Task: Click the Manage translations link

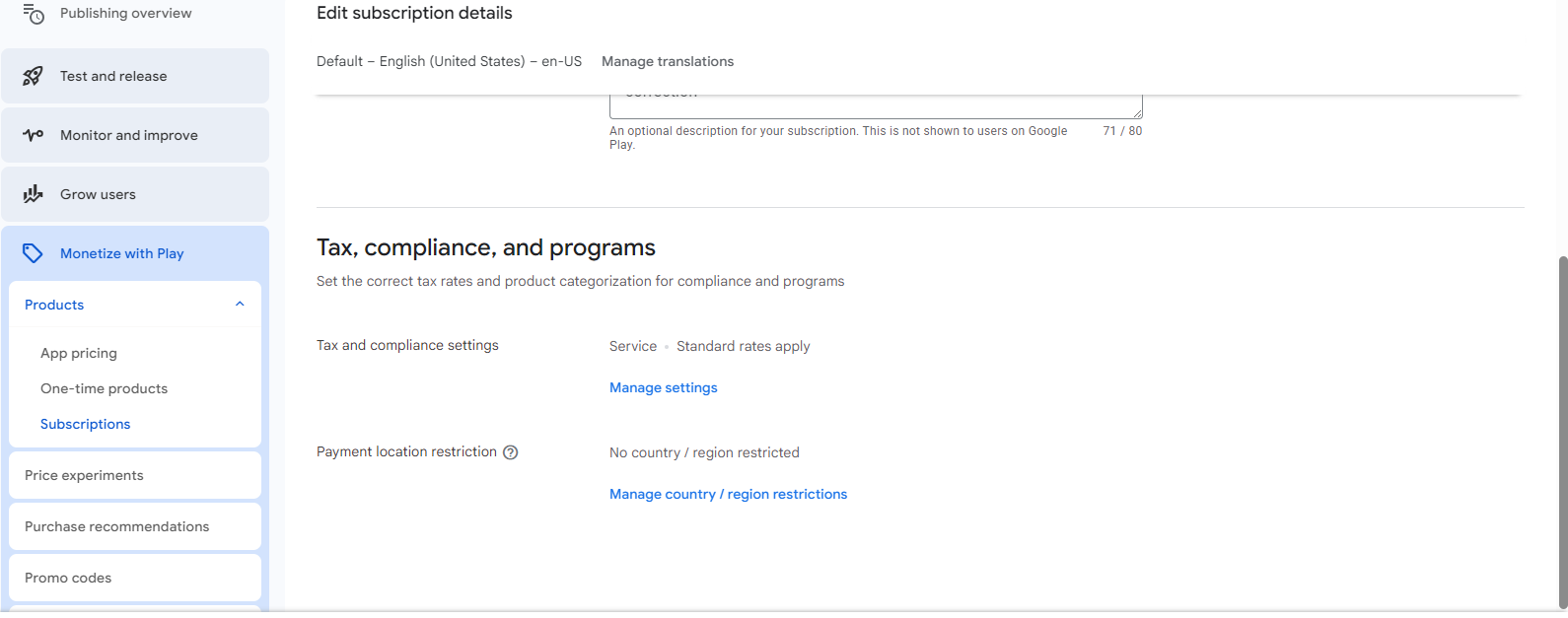Action: (x=668, y=61)
